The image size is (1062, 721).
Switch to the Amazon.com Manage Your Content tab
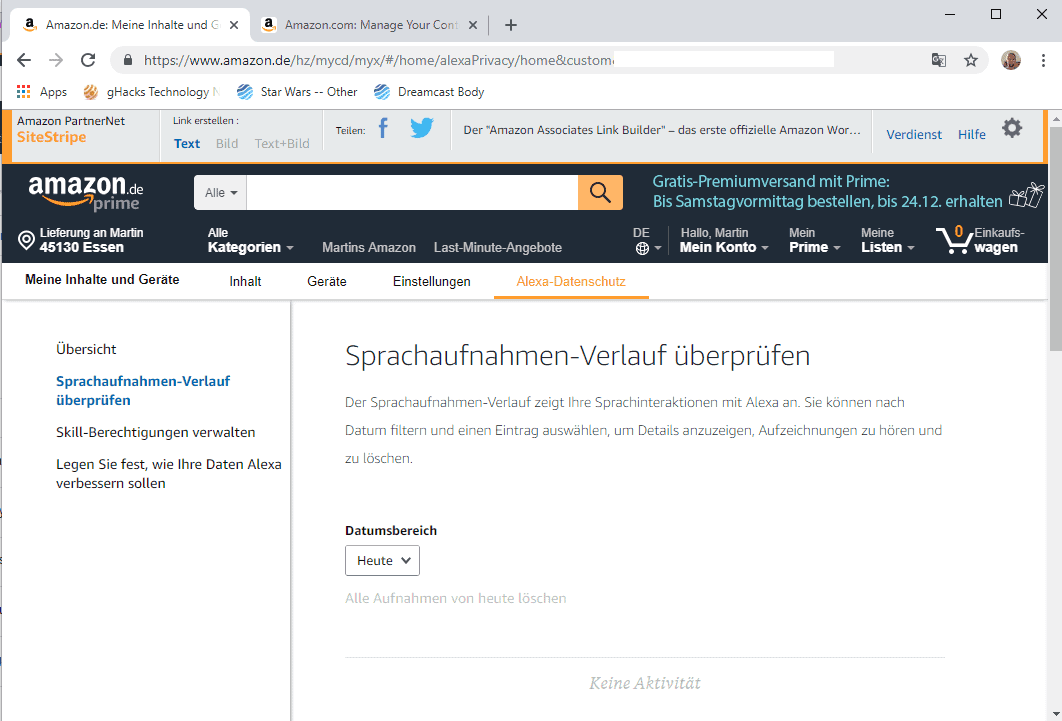click(369, 25)
